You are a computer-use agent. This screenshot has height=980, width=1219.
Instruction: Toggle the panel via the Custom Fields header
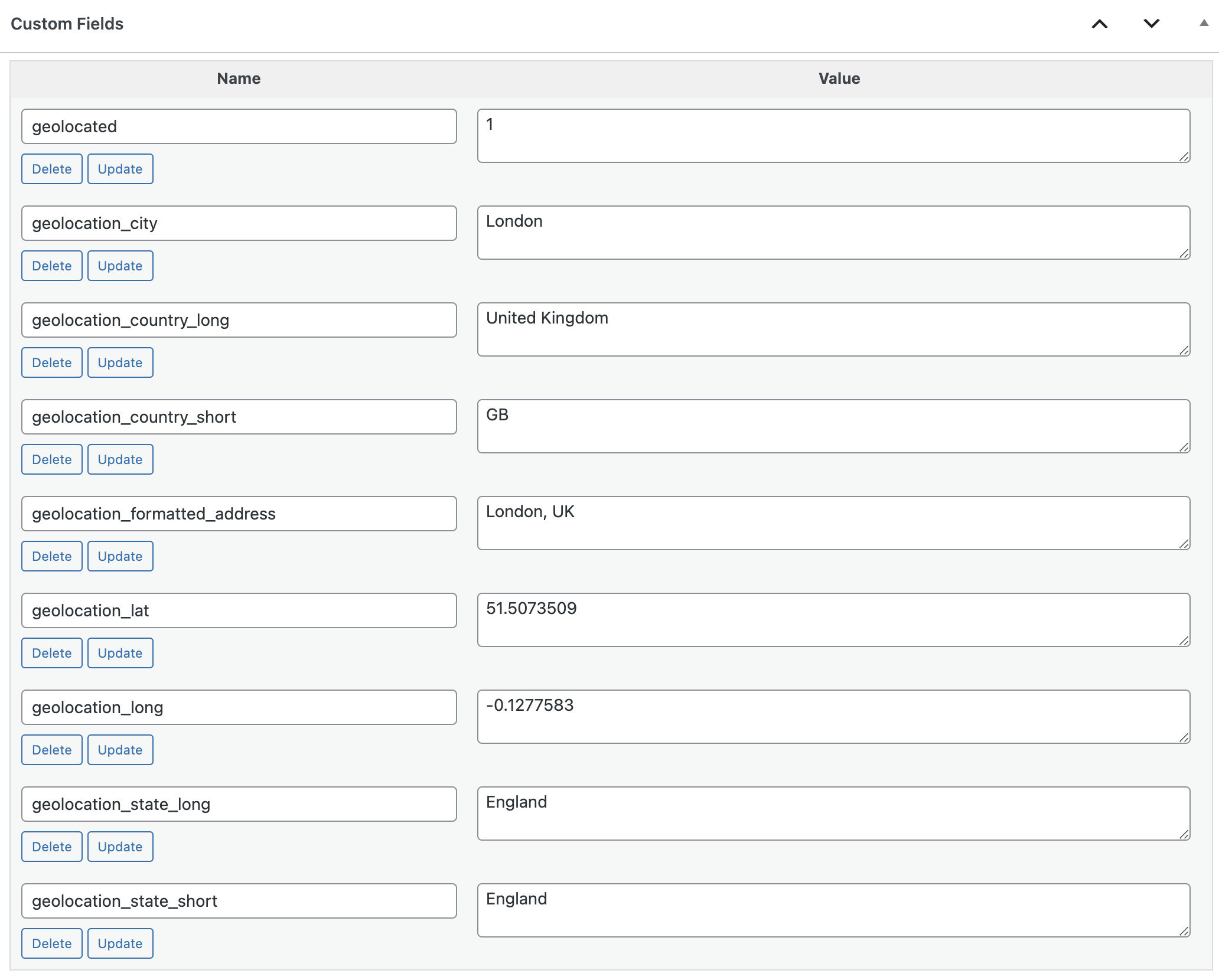pyautogui.click(x=67, y=24)
